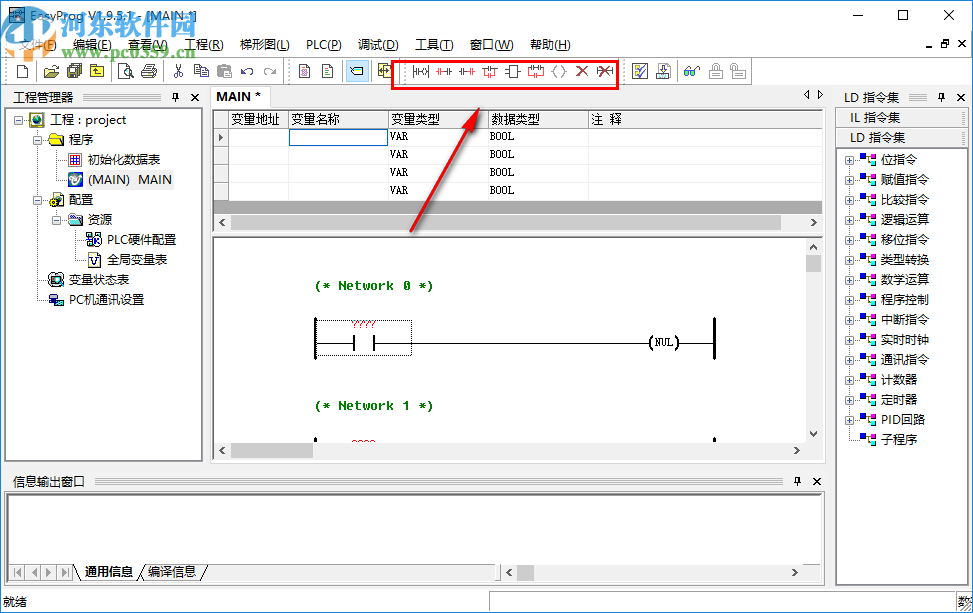Open the PLC(P) menu
Image resolution: width=973 pixels, height=613 pixels.
tap(324, 45)
